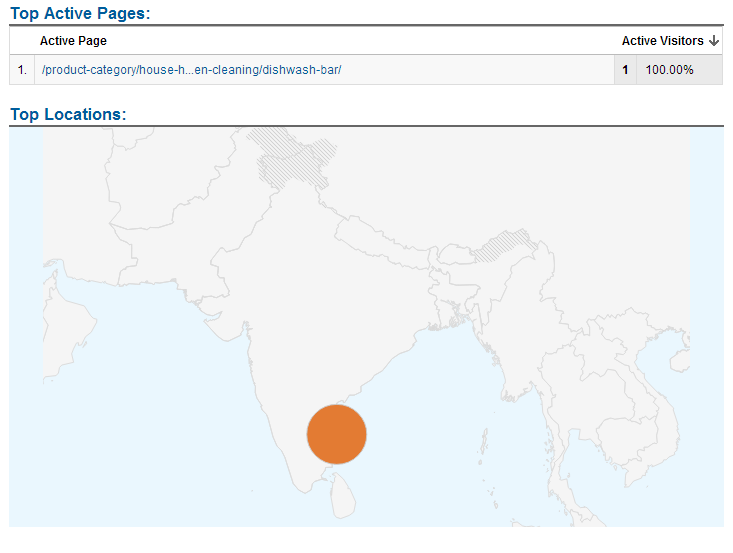
Task: Click the sort descending arrow icon
Action: click(x=714, y=41)
